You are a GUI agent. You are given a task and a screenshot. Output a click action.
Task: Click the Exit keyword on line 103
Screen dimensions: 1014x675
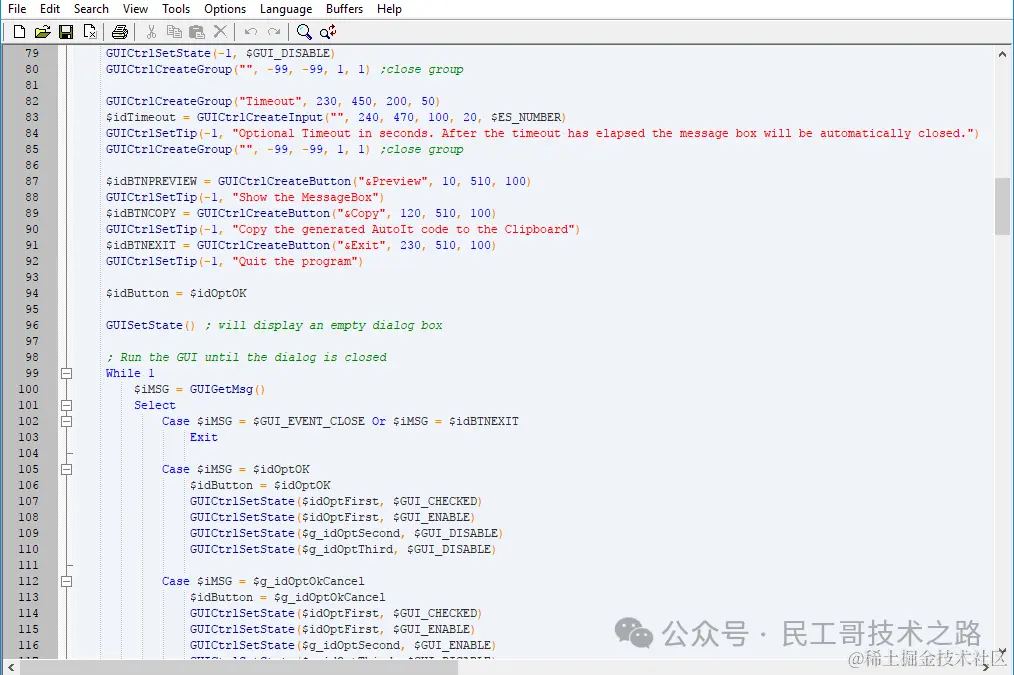204,437
